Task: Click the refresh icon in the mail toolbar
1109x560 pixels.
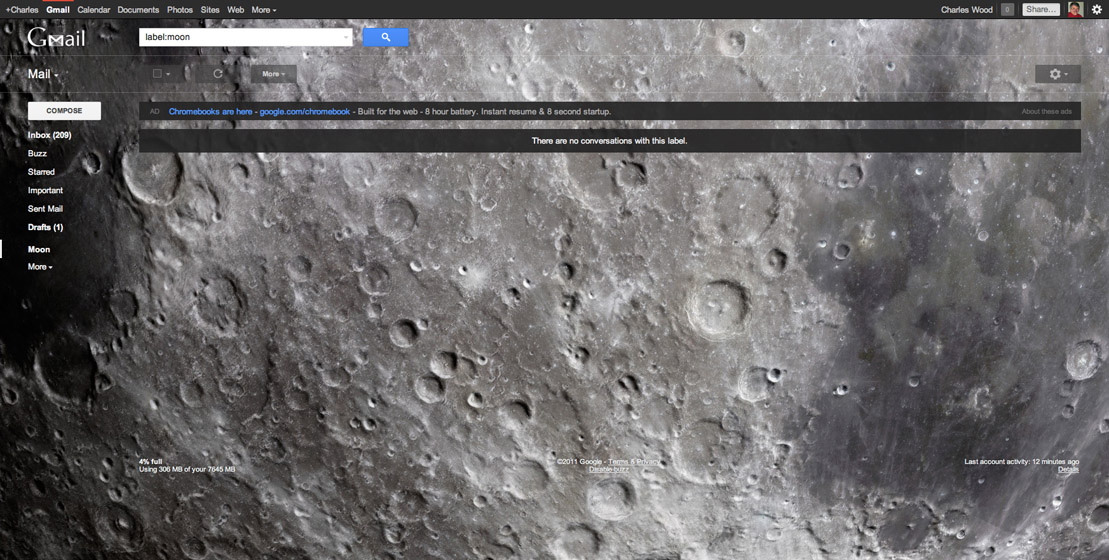Action: tap(218, 74)
